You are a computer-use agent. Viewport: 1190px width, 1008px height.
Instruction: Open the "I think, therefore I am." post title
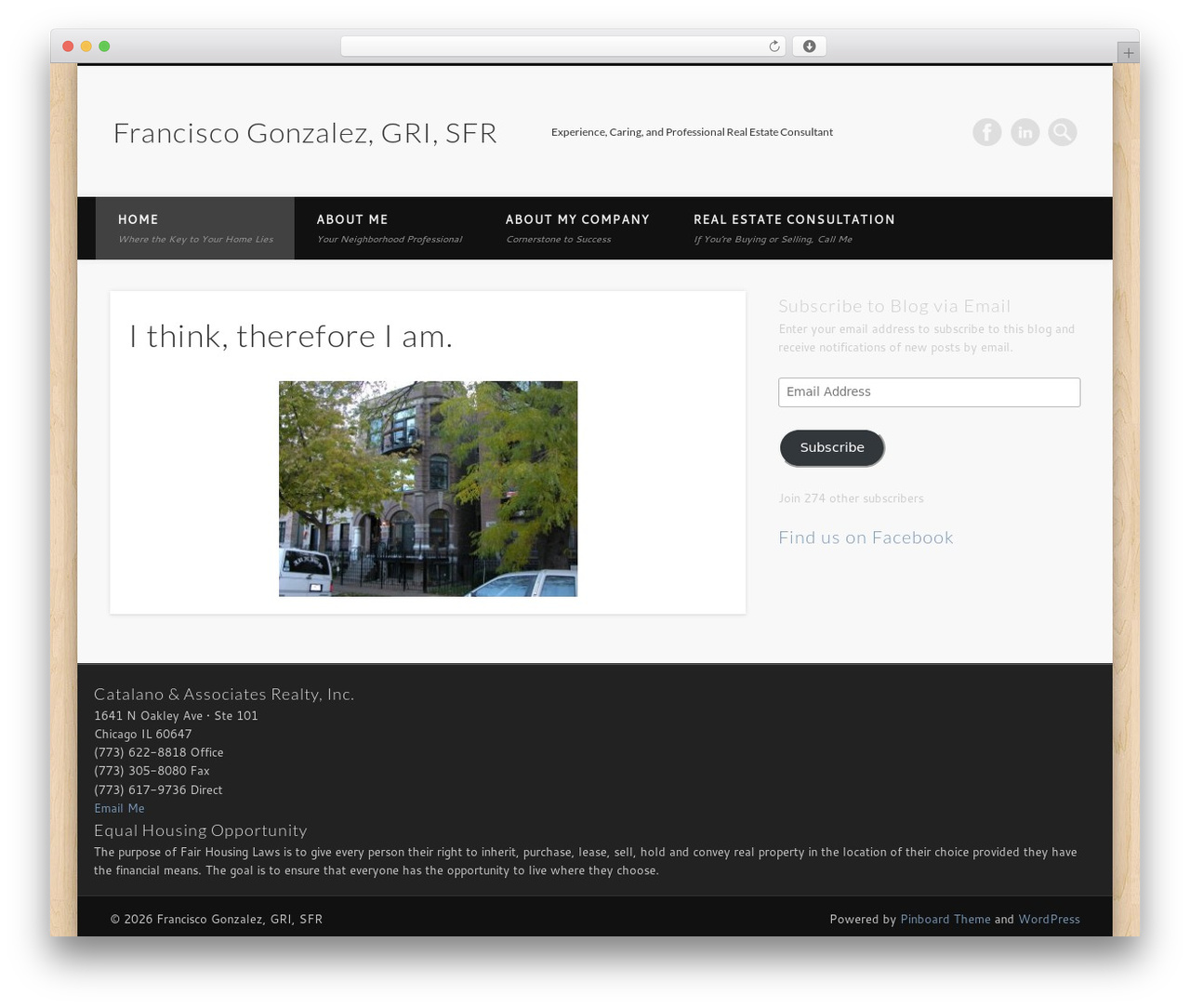[x=291, y=336]
